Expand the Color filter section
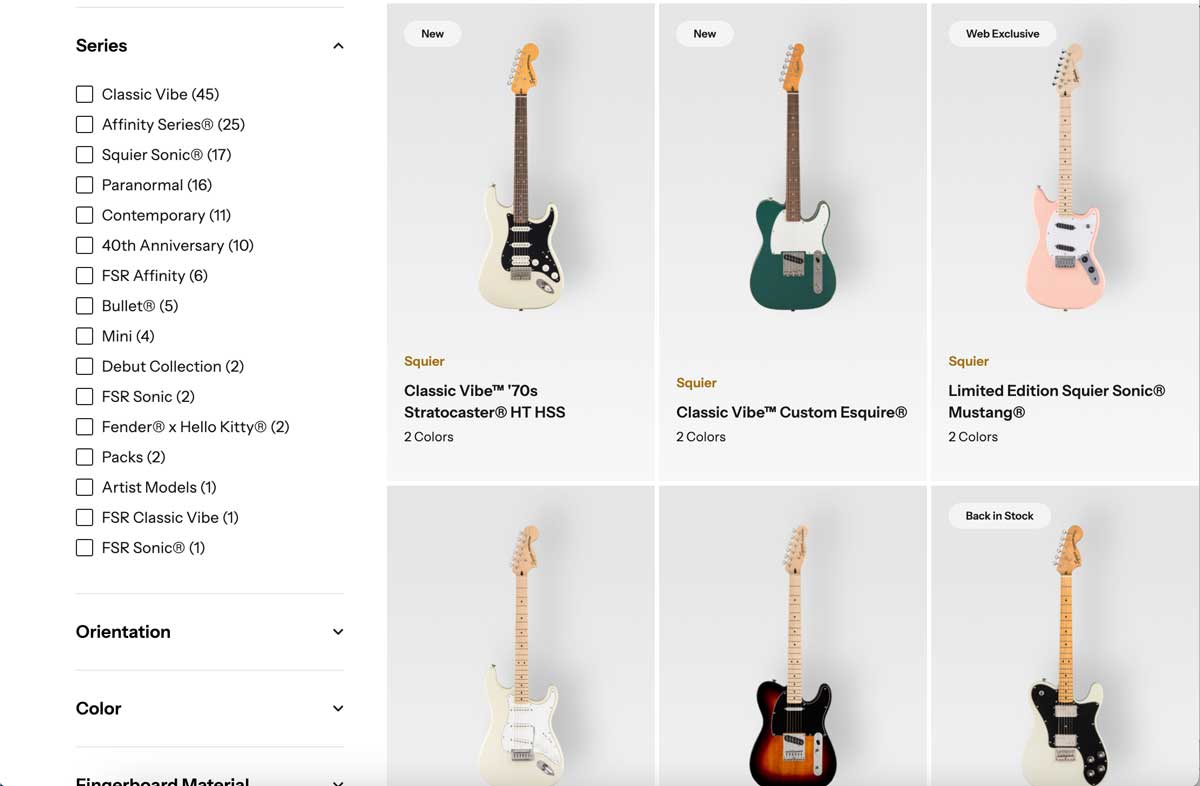 pos(338,708)
